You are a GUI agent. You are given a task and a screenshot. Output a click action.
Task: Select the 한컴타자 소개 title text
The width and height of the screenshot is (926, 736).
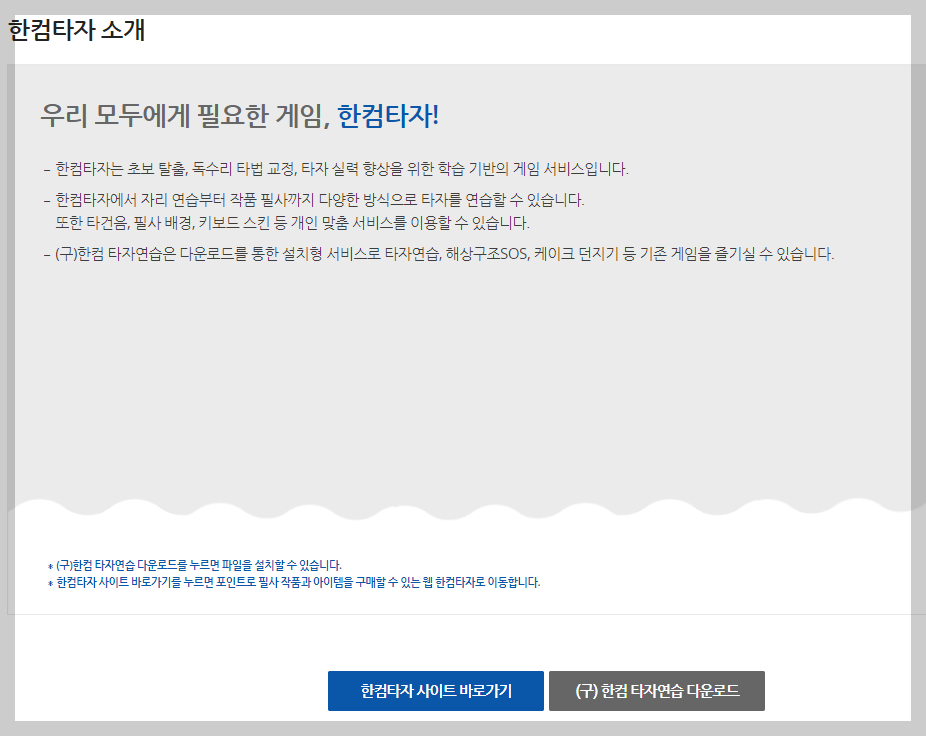click(77, 30)
